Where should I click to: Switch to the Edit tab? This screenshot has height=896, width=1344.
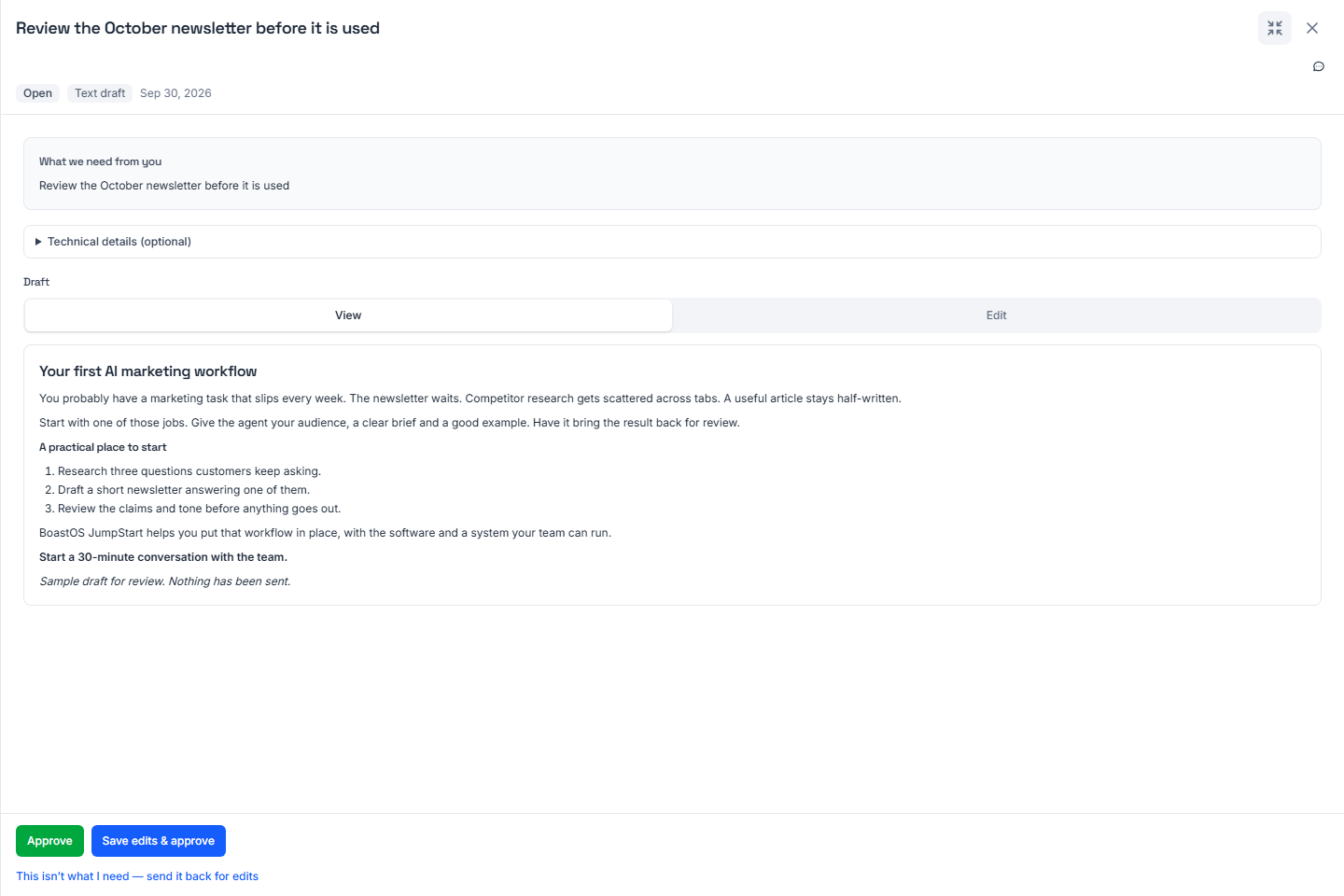(x=996, y=315)
